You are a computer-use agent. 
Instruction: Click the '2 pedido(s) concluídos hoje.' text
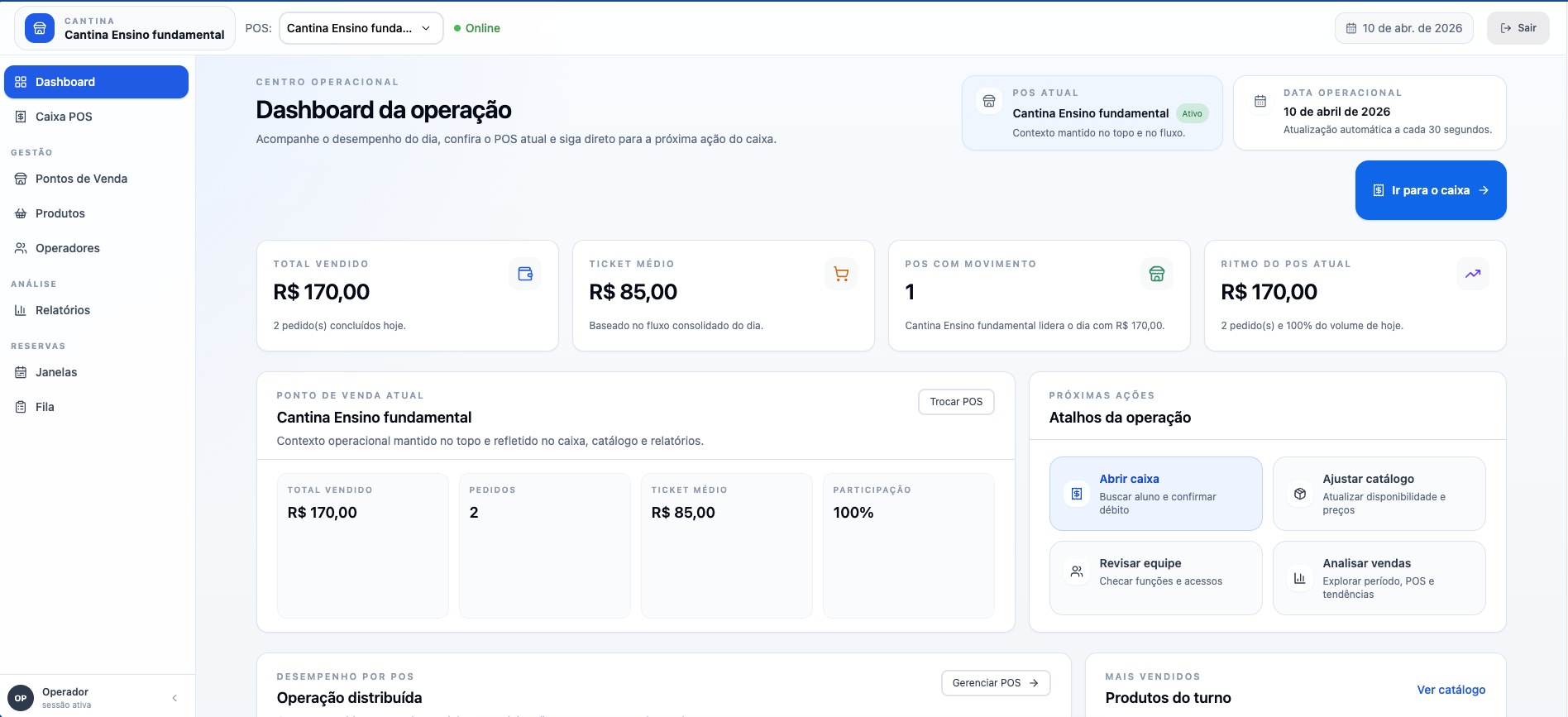tap(339, 326)
